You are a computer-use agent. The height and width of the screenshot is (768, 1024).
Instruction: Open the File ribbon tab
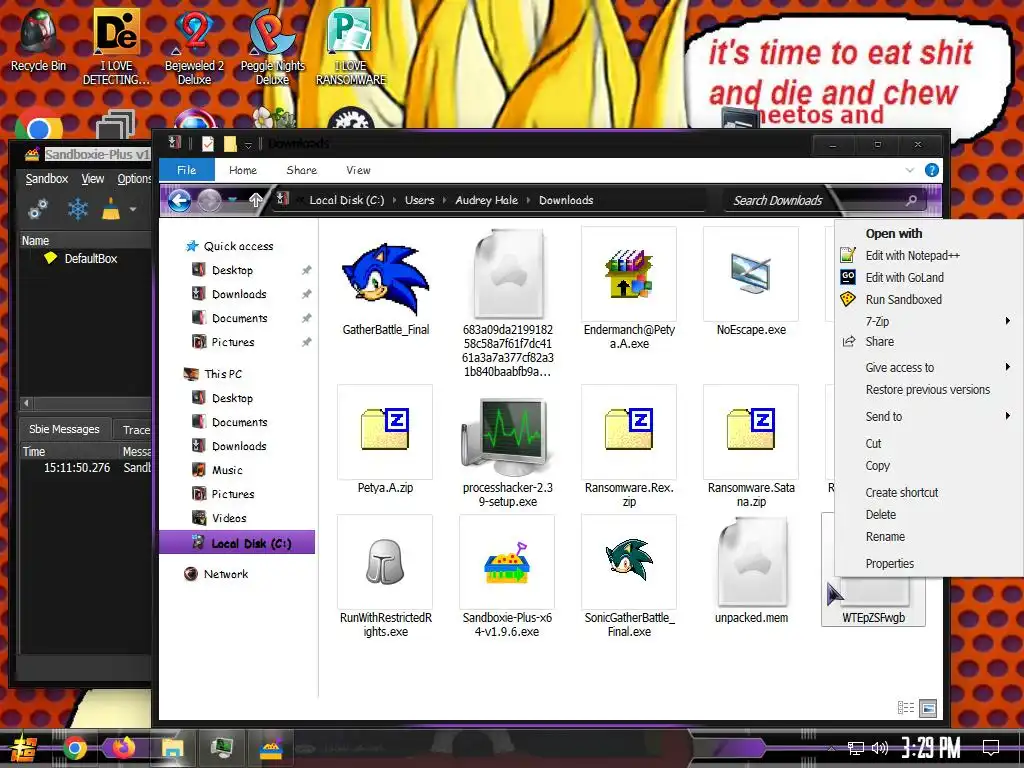(x=187, y=170)
